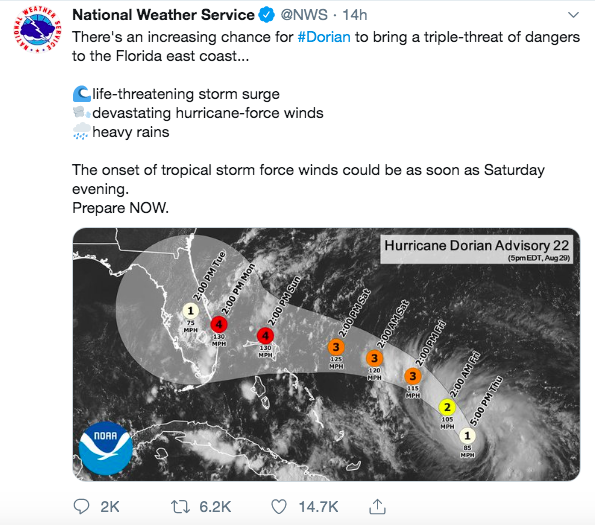Expand the tweet options chevron menu
The width and height of the screenshot is (595, 525).
(x=573, y=15)
